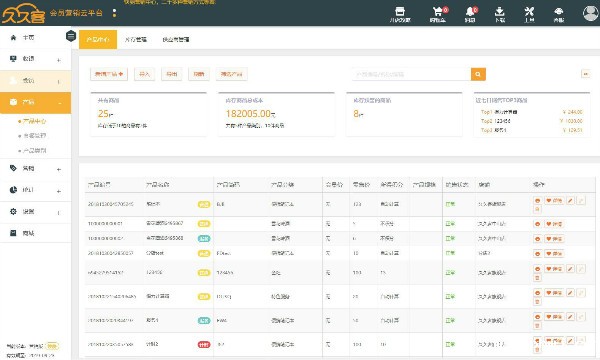
Task: Switch to the supplier management tab
Action: pyautogui.click(x=176, y=39)
